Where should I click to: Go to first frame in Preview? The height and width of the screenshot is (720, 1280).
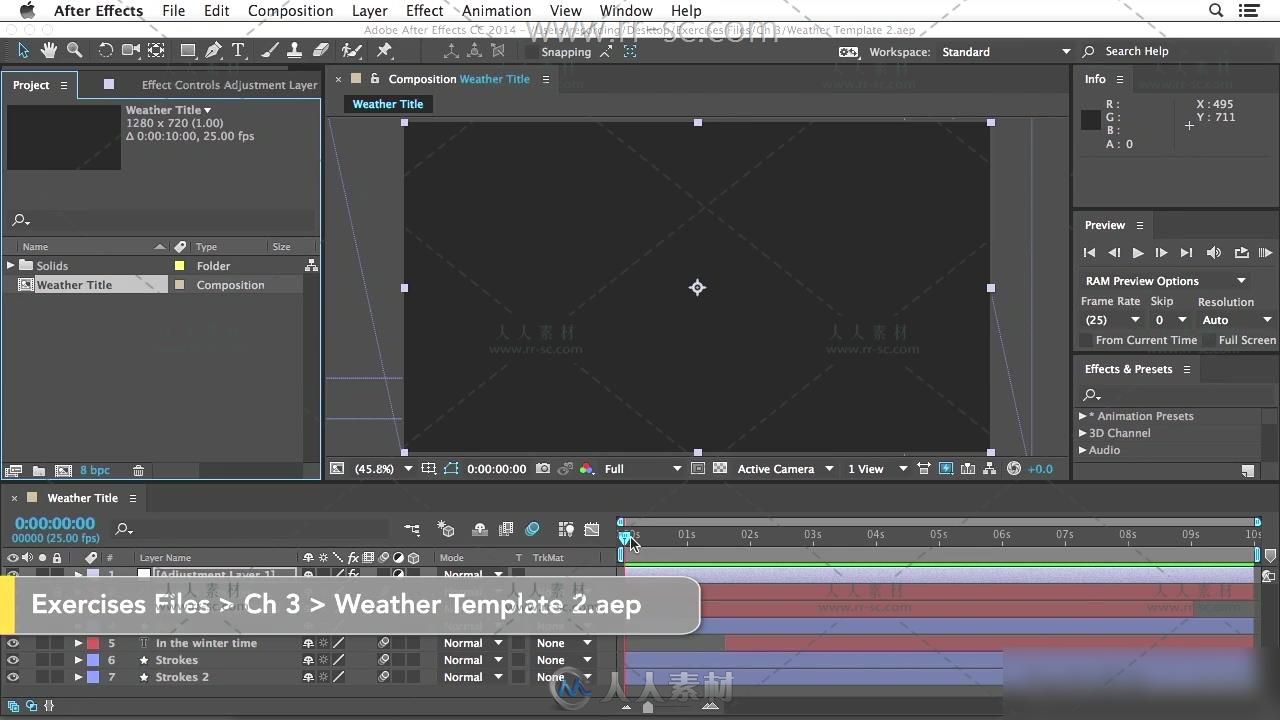coord(1090,253)
